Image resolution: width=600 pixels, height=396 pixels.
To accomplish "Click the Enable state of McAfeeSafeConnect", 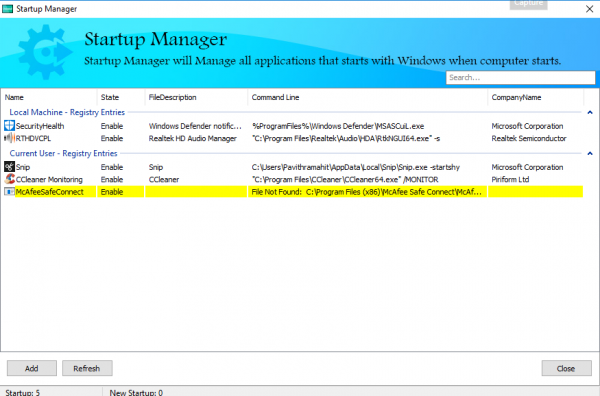I will point(112,192).
